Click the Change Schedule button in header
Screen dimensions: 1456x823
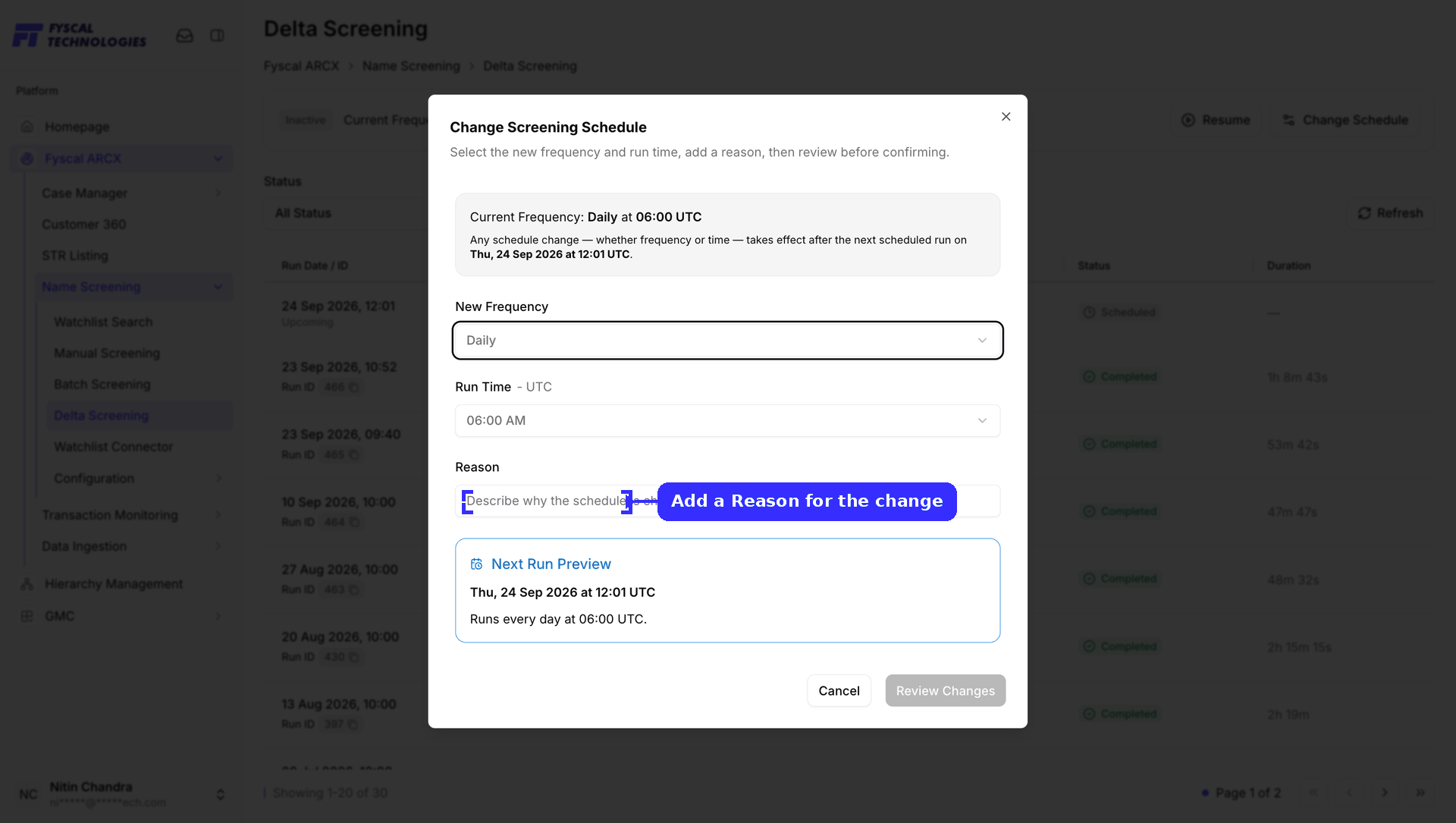point(1345,120)
